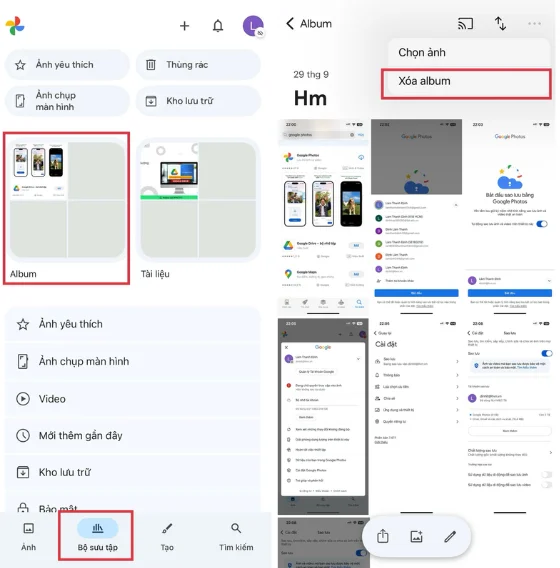Viewport: 560px width, 568px height.
Task: Tap the plus create icon
Action: [x=184, y=26]
